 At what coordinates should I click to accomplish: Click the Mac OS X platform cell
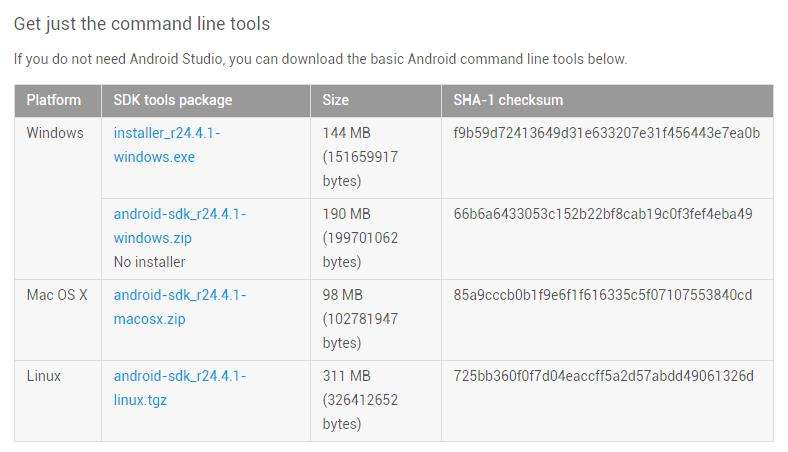pos(57,295)
